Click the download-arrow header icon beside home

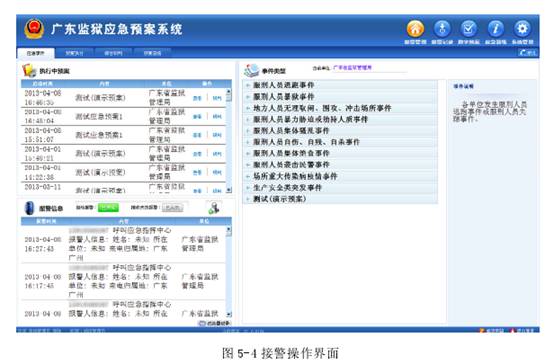click(442, 29)
